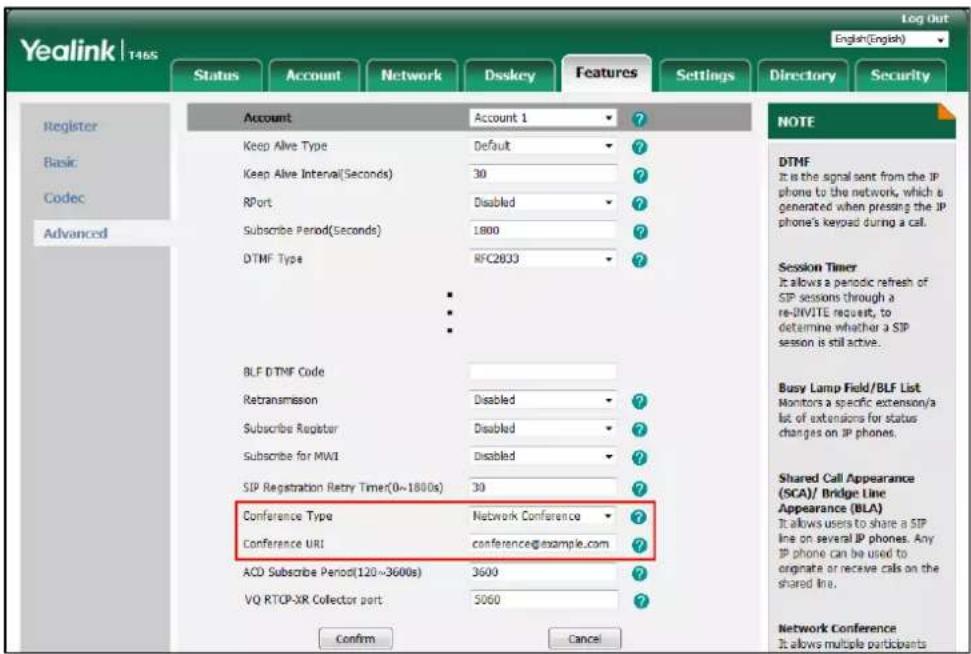Switch to the Account tab

313,76
